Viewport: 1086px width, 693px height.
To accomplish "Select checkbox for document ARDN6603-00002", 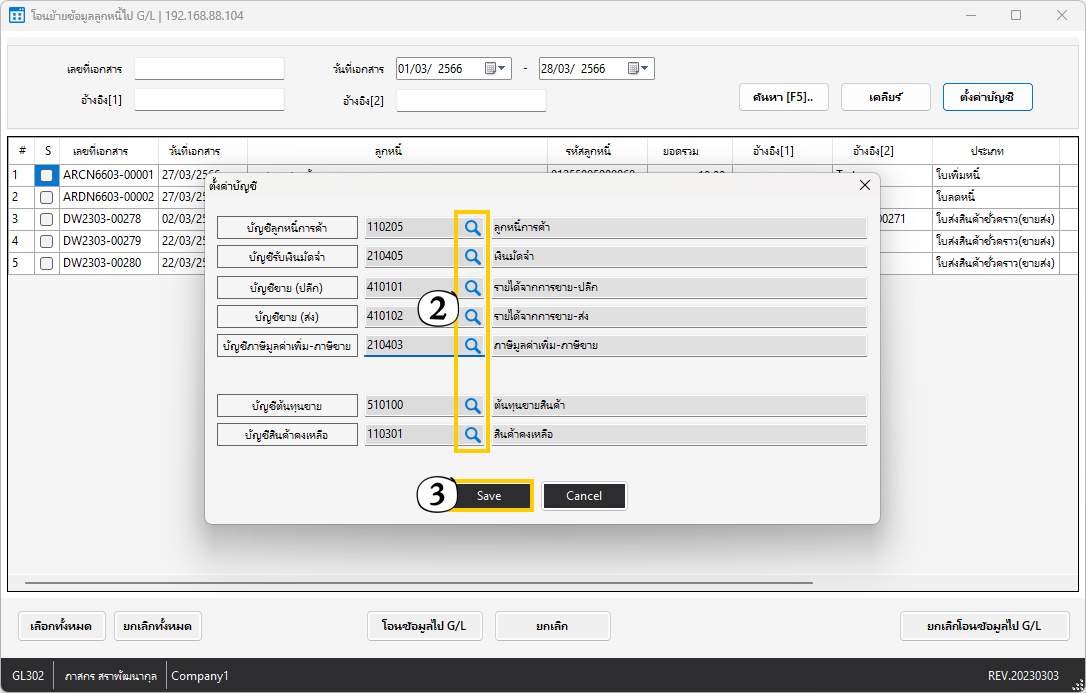I will click(46, 197).
